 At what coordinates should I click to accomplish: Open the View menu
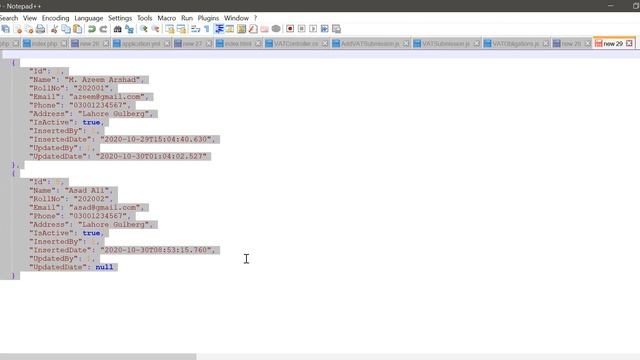pos(30,18)
